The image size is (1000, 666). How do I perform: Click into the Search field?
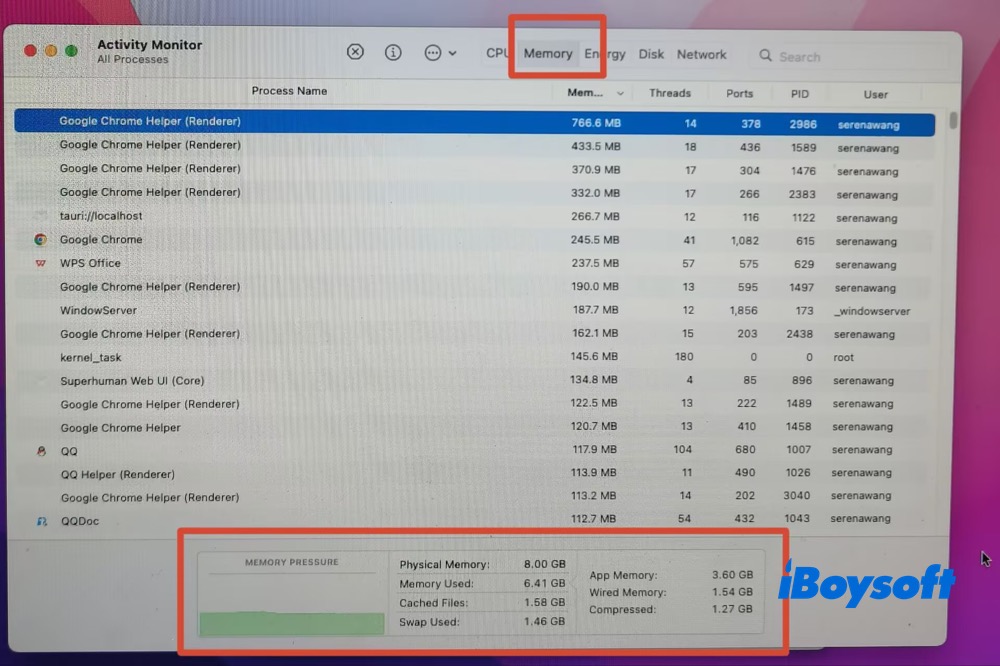(x=848, y=57)
